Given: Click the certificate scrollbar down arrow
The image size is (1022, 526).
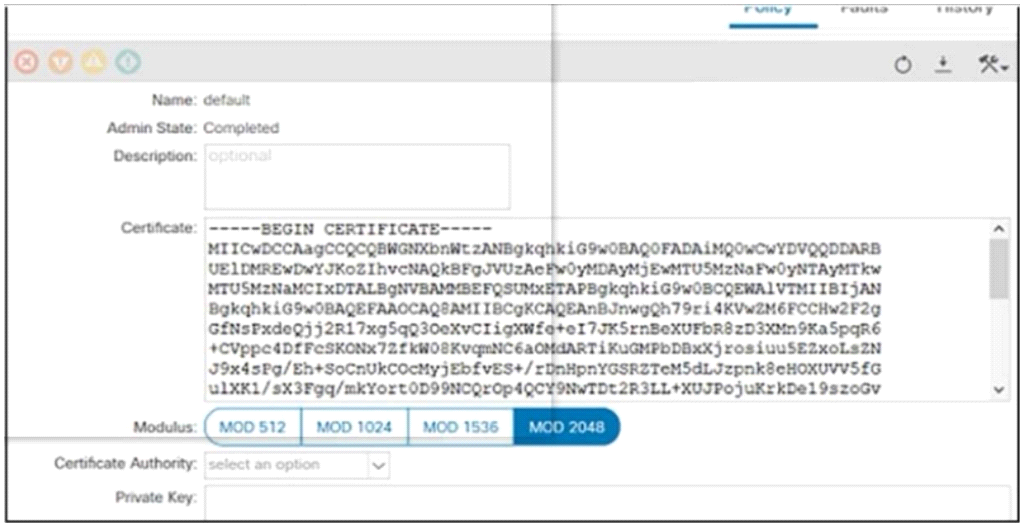Looking at the screenshot, I should pos(999,389).
